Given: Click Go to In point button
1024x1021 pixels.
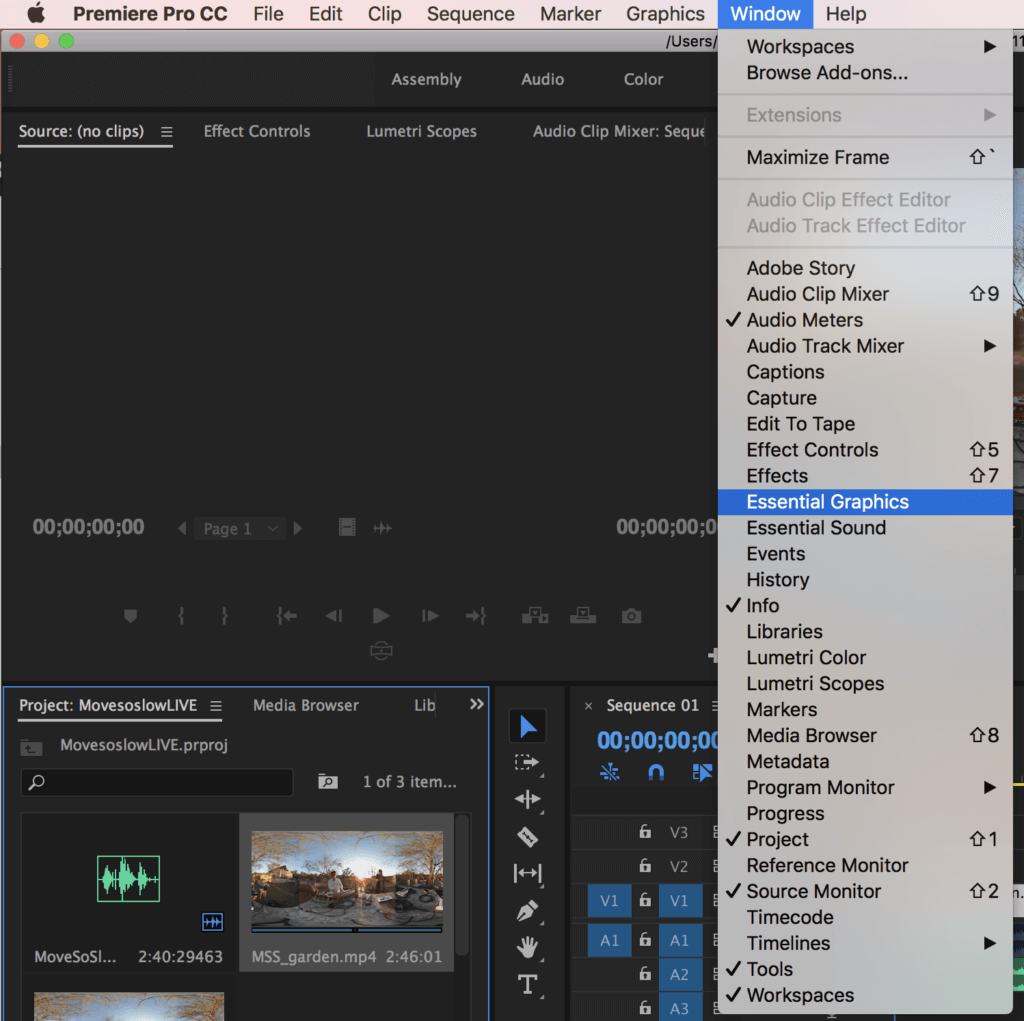Looking at the screenshot, I should pyautogui.click(x=286, y=616).
